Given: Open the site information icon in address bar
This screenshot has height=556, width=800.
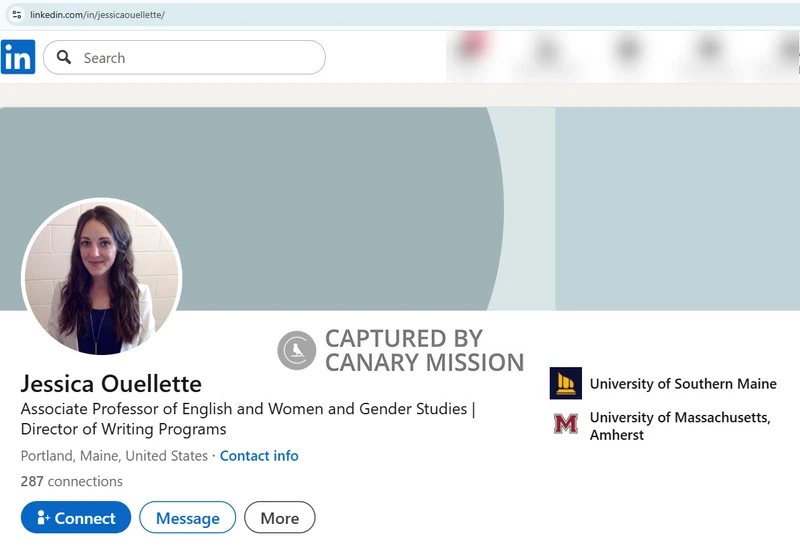Looking at the screenshot, I should [x=16, y=14].
